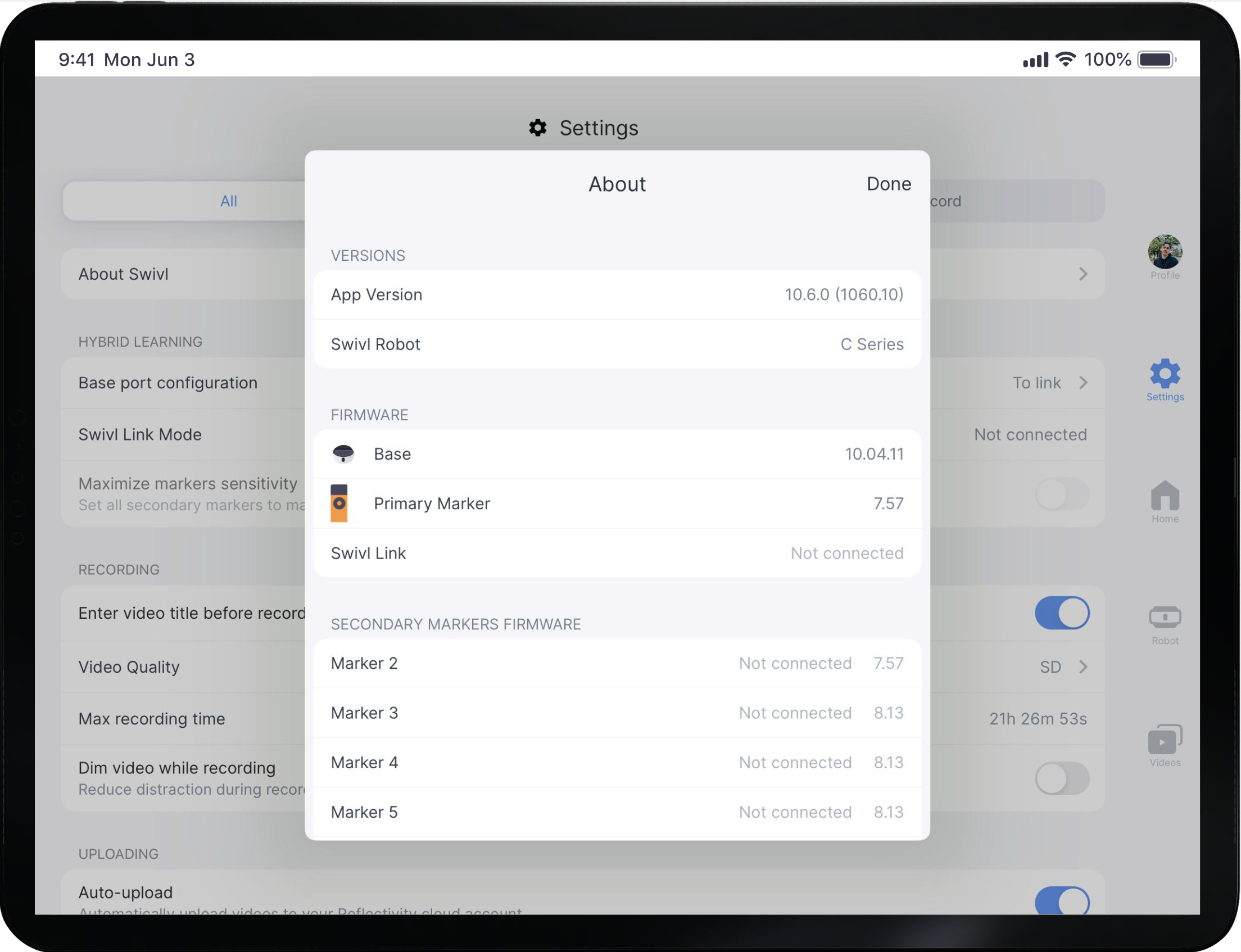Open Base port configuration chevron
1241x952 pixels.
1083,383
